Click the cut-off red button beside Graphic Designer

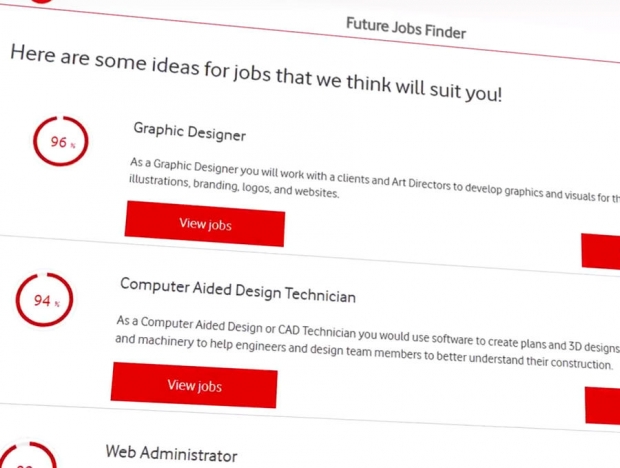[601, 252]
